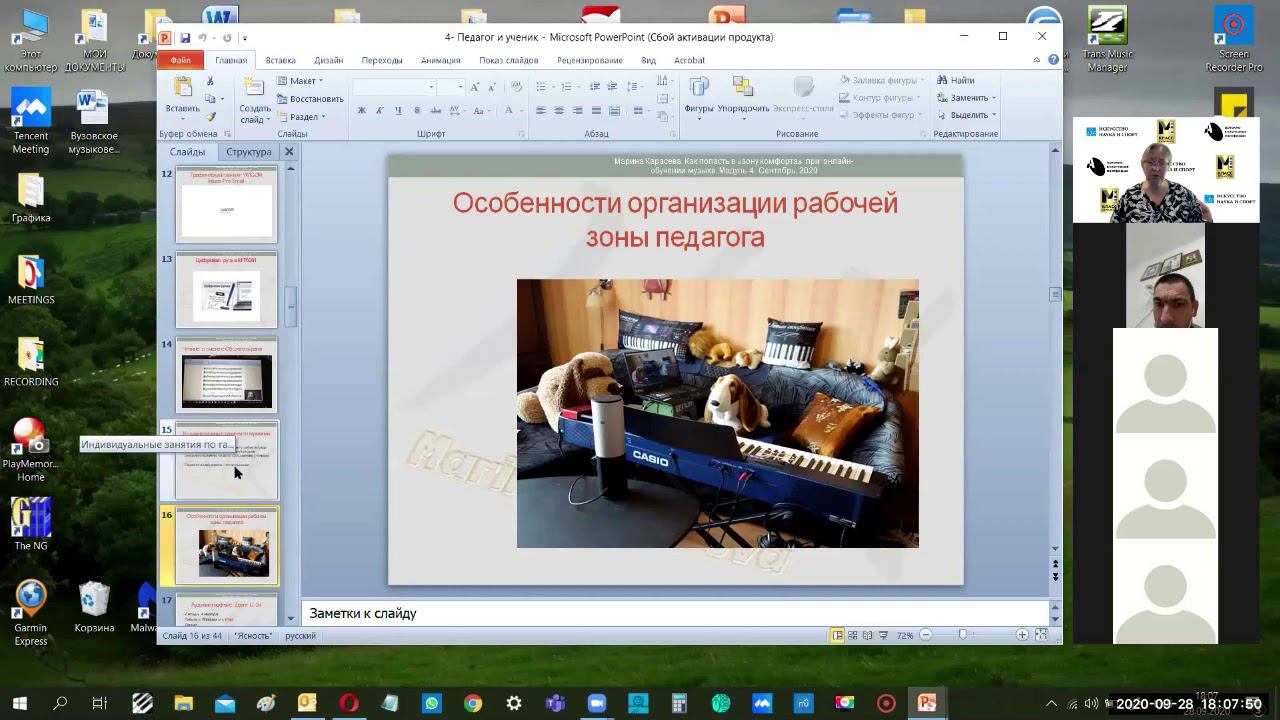Align paragraph text left
1280x720 pixels.
[540, 110]
